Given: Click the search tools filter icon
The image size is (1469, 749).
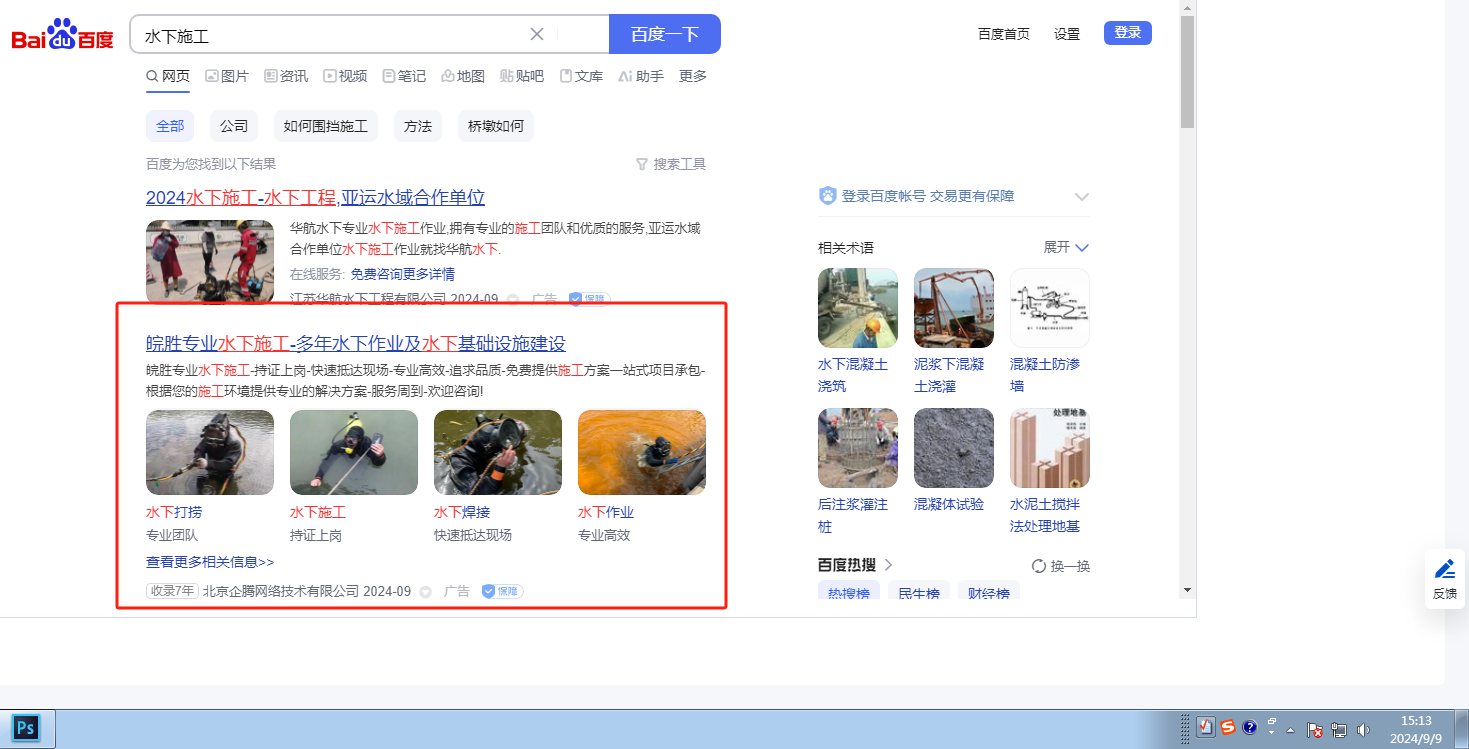Looking at the screenshot, I should pyautogui.click(x=642, y=164).
